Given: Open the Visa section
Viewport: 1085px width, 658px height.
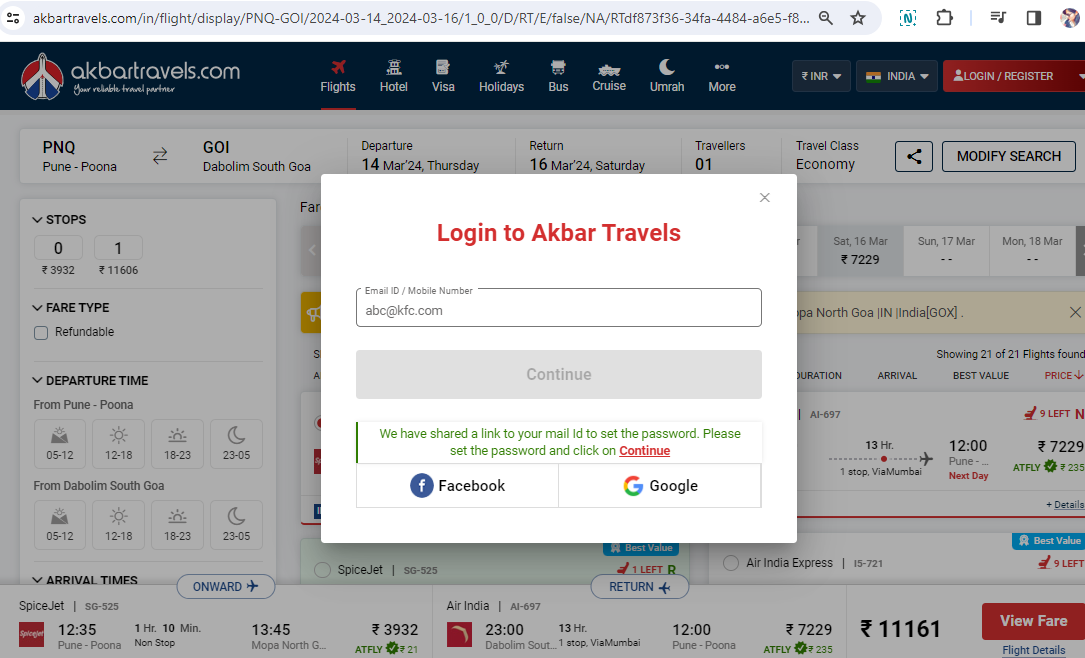Looking at the screenshot, I should (443, 76).
